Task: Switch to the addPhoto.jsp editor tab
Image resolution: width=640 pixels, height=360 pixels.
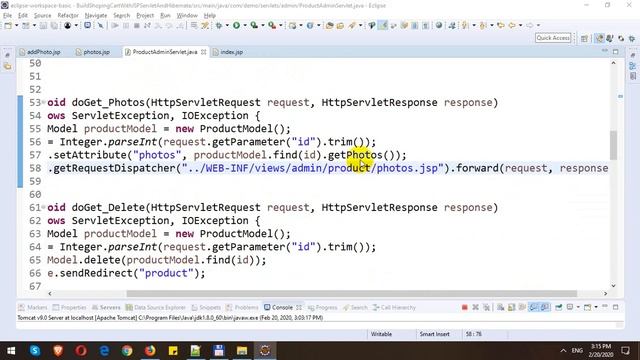Action: 40,52
